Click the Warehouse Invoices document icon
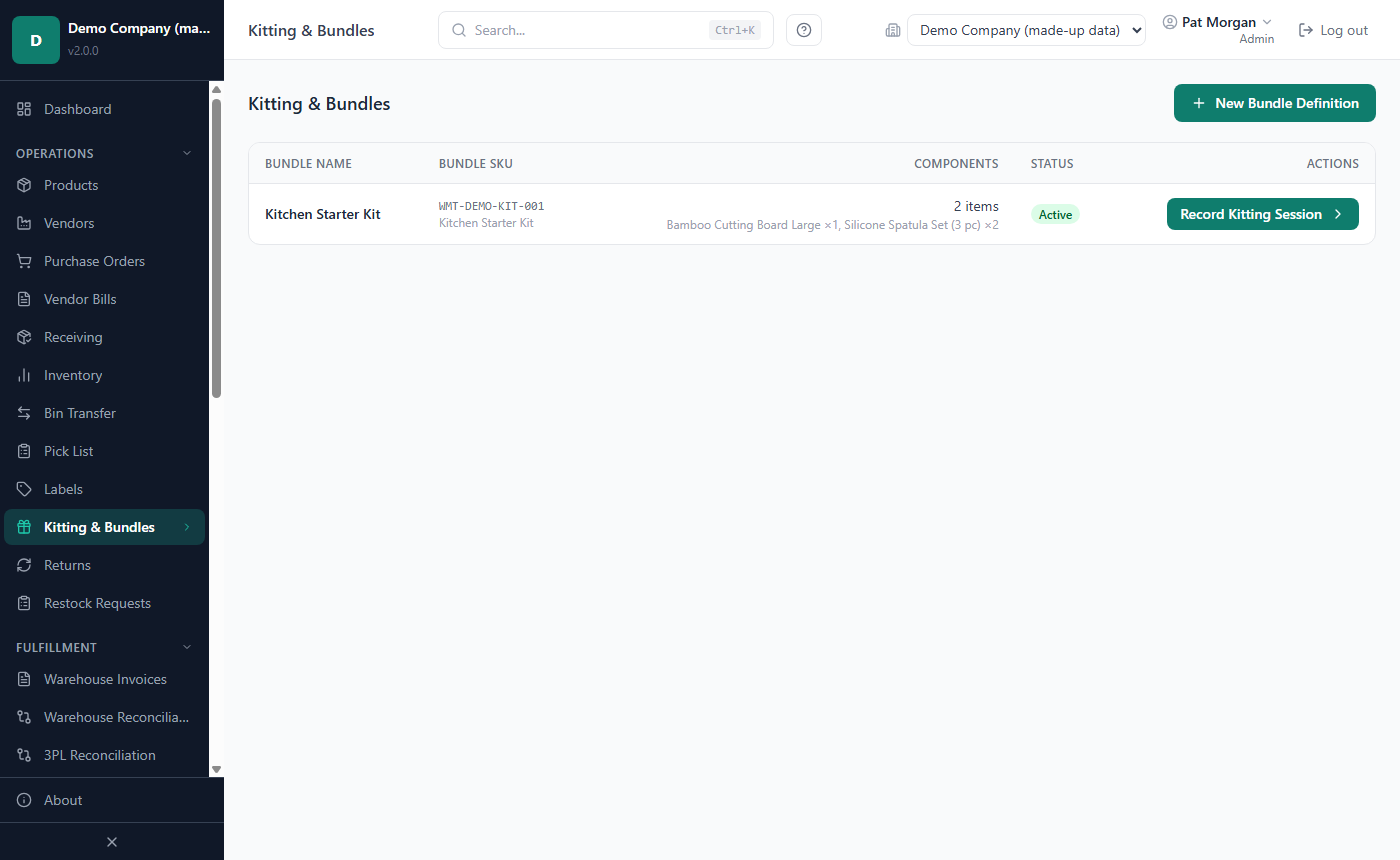The image size is (1400, 860). coord(24,679)
